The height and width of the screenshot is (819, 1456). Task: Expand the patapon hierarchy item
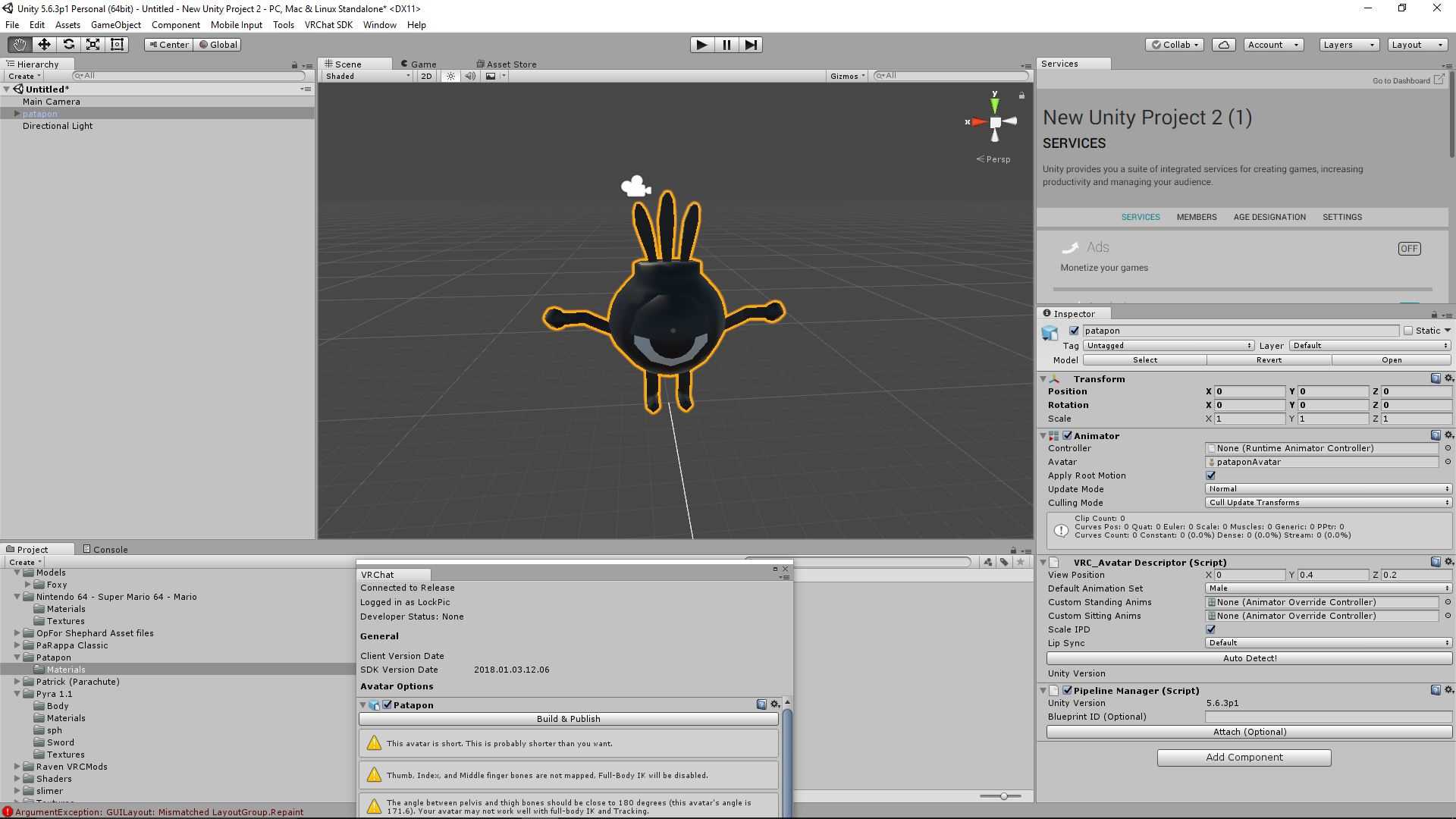[17, 114]
